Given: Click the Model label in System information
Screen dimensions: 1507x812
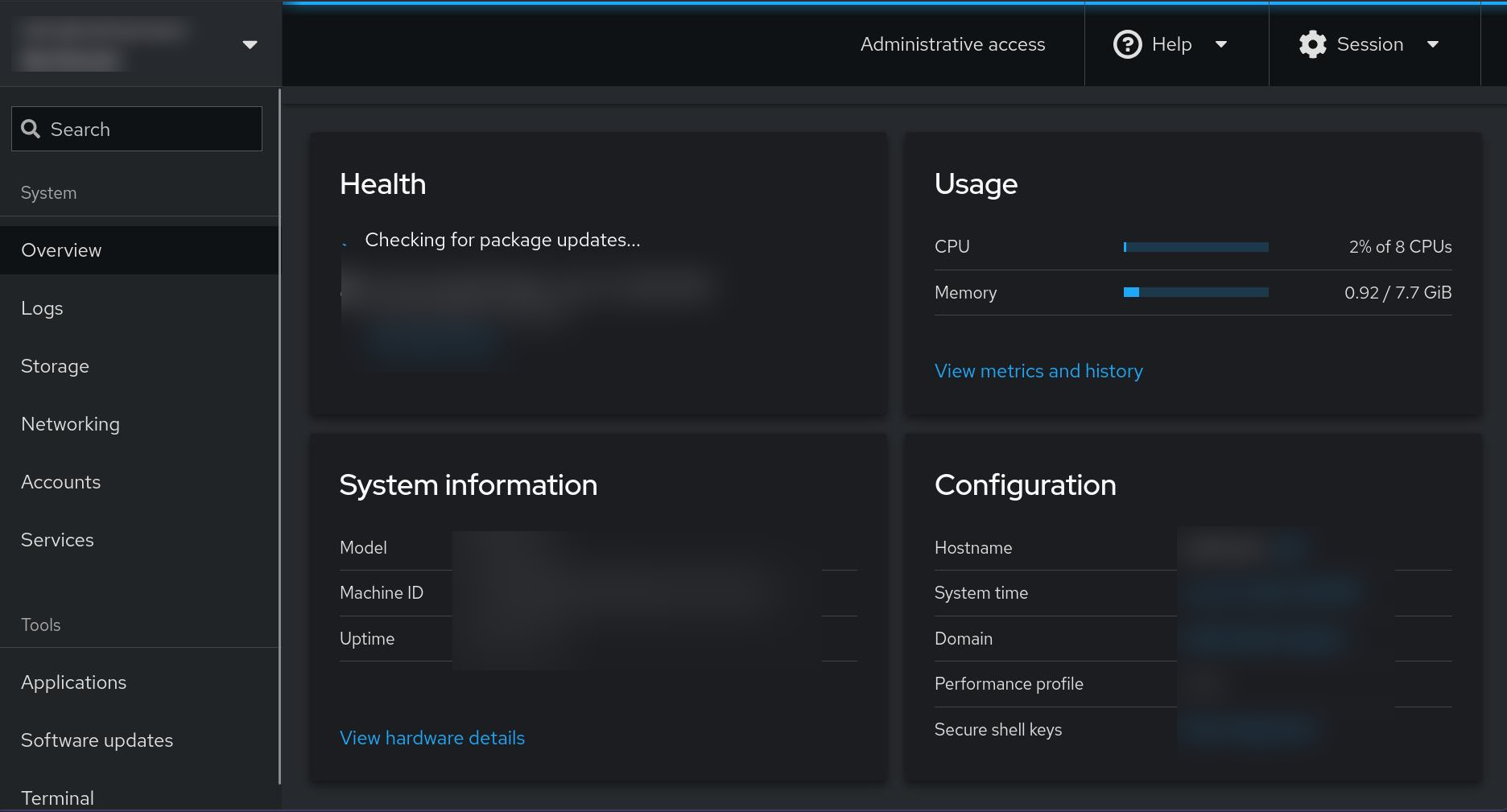Looking at the screenshot, I should (x=363, y=548).
